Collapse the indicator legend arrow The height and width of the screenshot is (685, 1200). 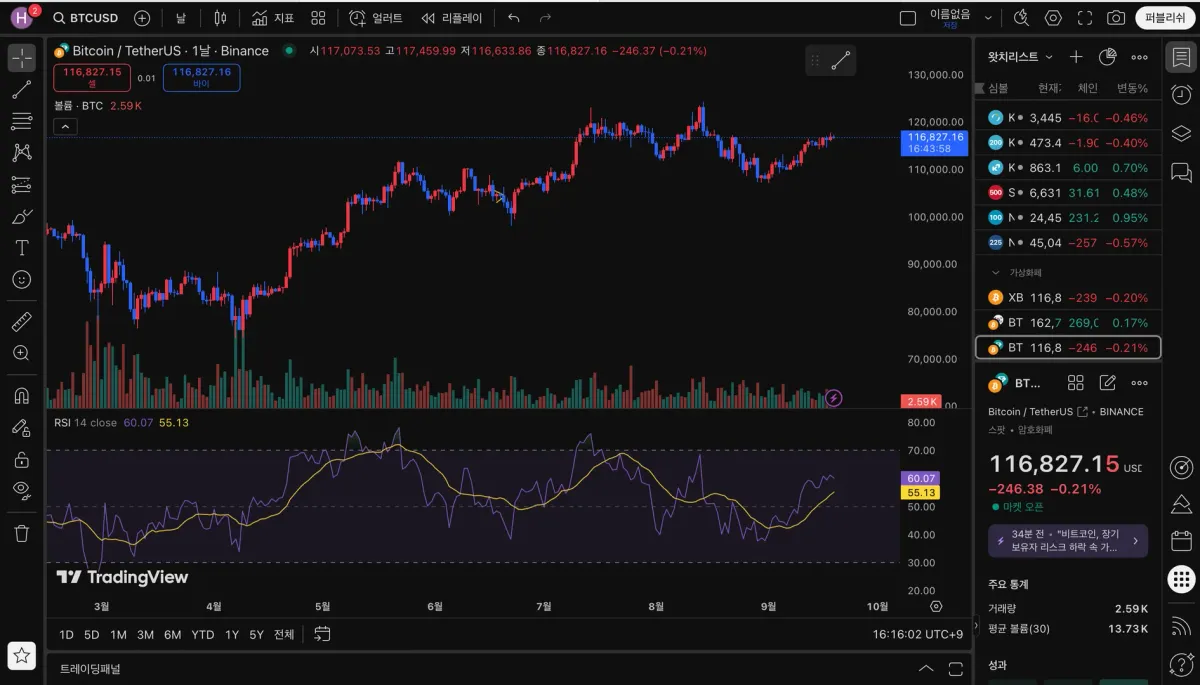(x=65, y=126)
